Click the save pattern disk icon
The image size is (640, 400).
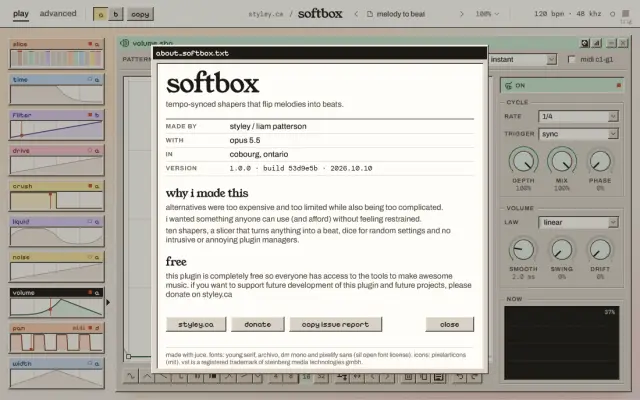point(439,376)
